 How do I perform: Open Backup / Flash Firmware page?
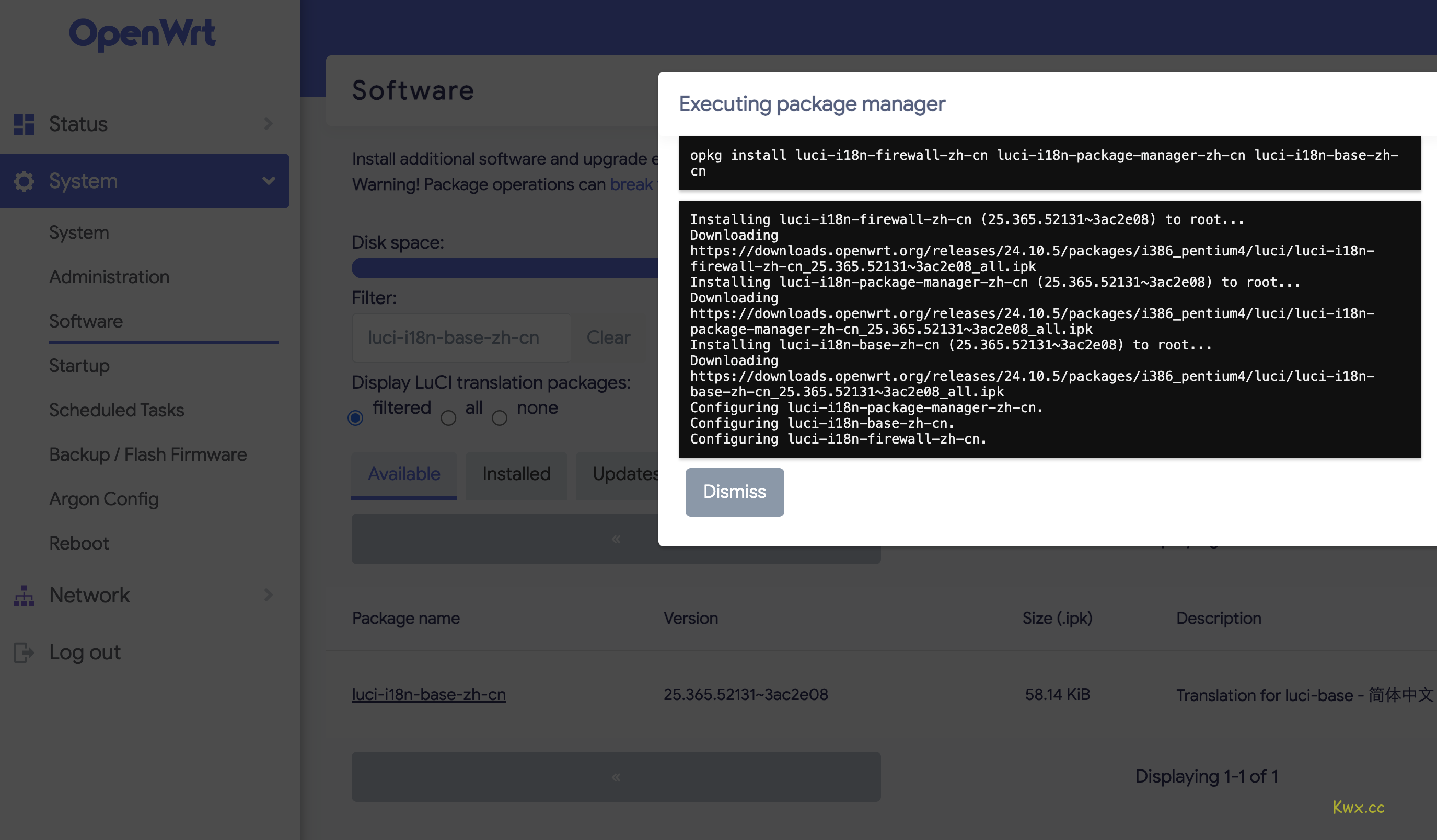click(148, 454)
